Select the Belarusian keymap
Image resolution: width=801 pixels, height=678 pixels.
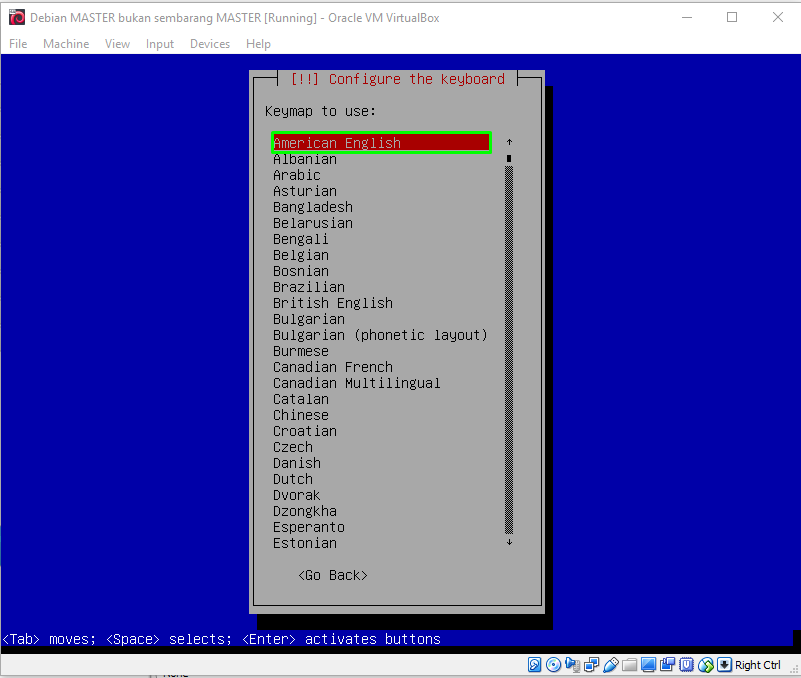313,223
